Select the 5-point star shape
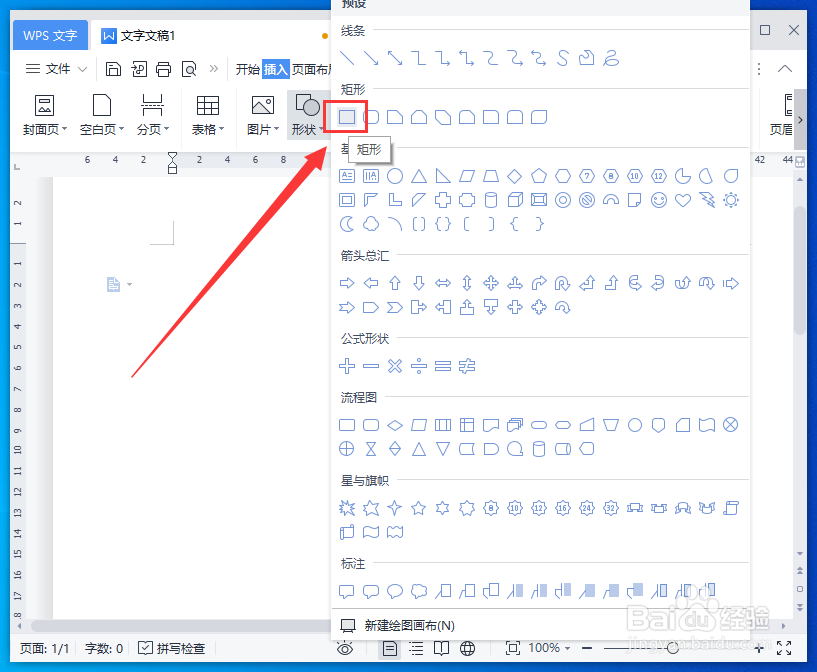817x672 pixels. pos(419,508)
